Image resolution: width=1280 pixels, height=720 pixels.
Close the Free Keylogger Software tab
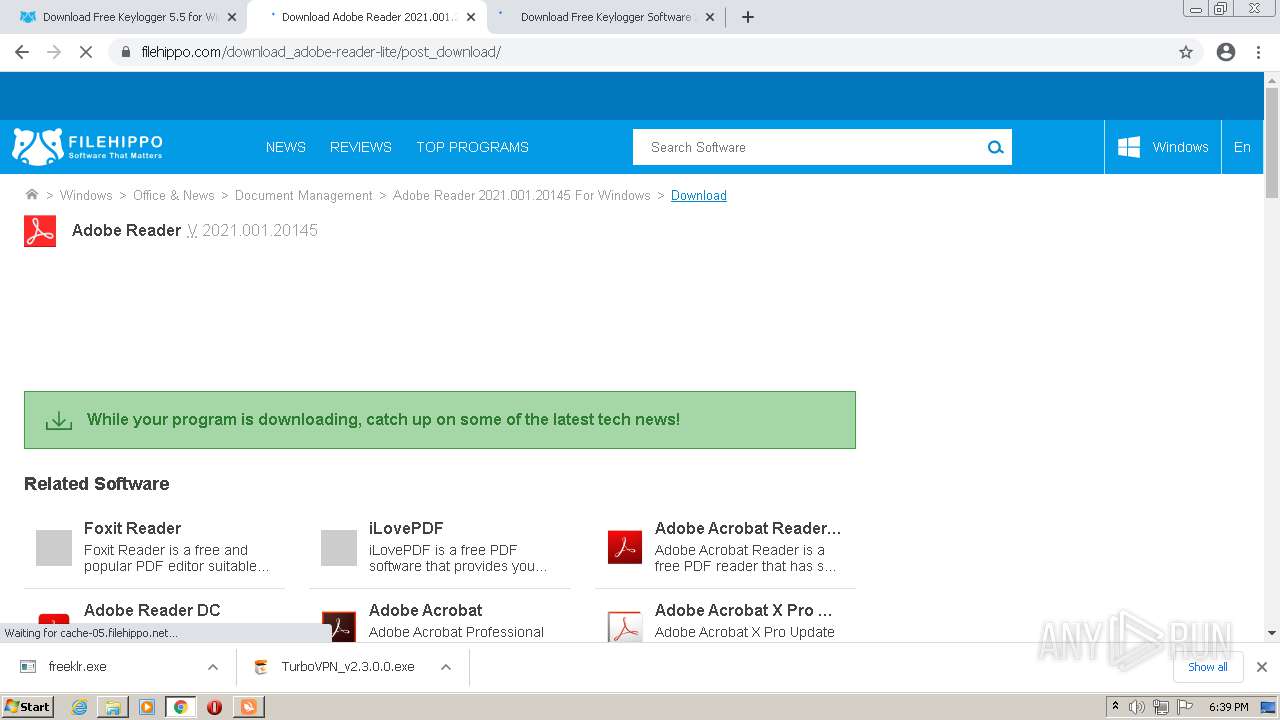710,17
